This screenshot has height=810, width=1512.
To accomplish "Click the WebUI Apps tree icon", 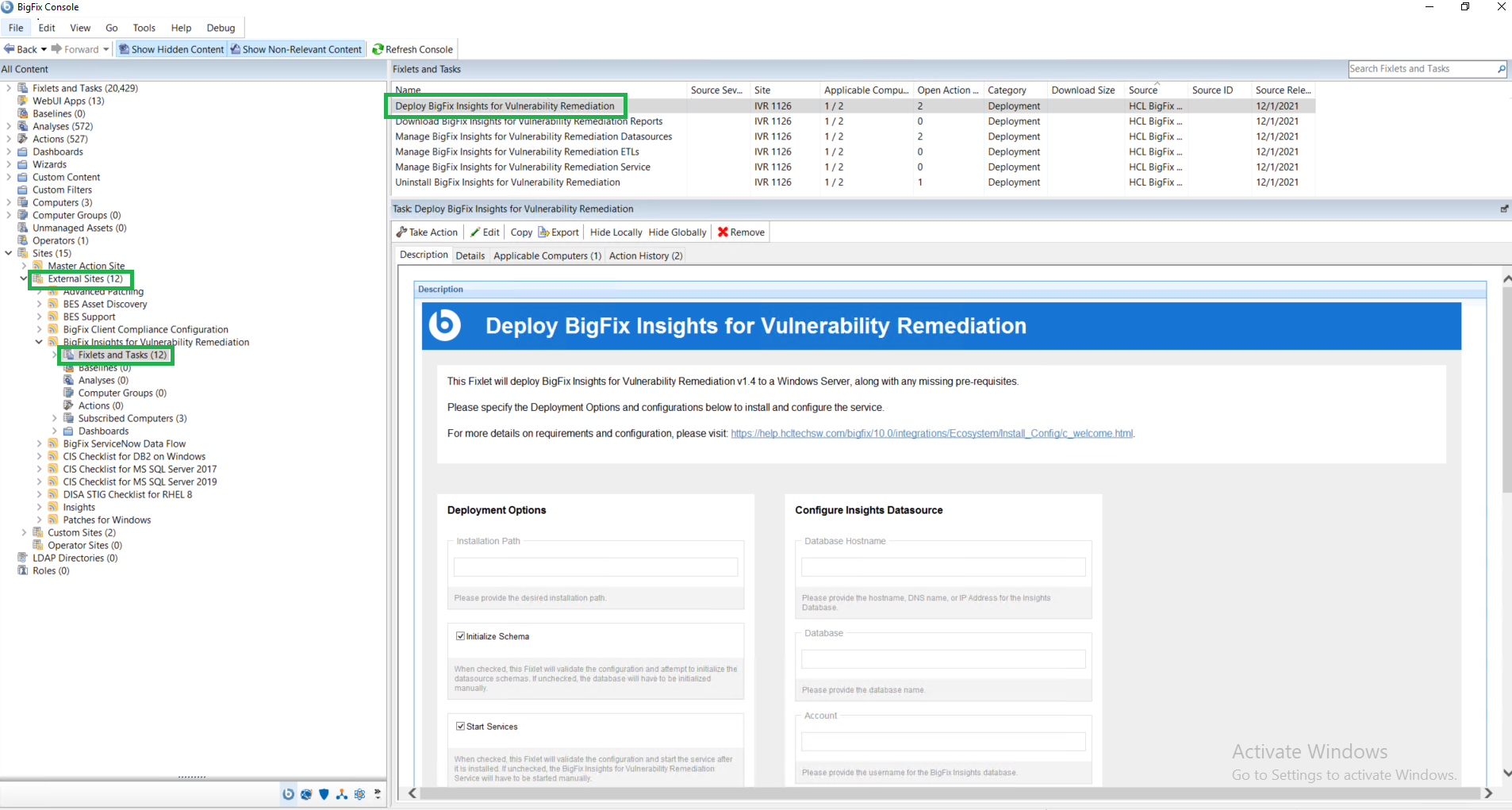I will pyautogui.click(x=23, y=101).
